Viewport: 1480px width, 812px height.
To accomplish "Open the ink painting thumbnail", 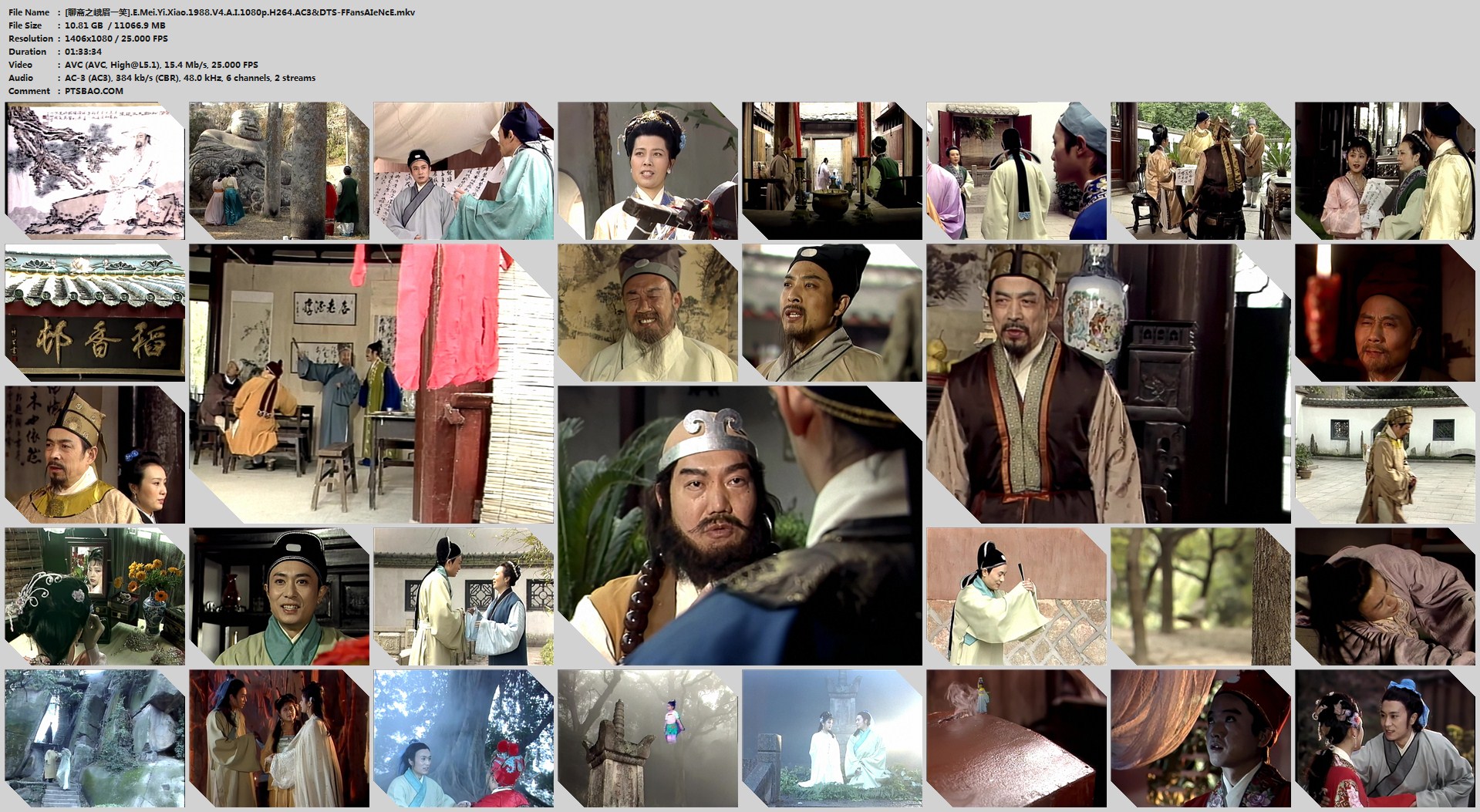I will 95,170.
